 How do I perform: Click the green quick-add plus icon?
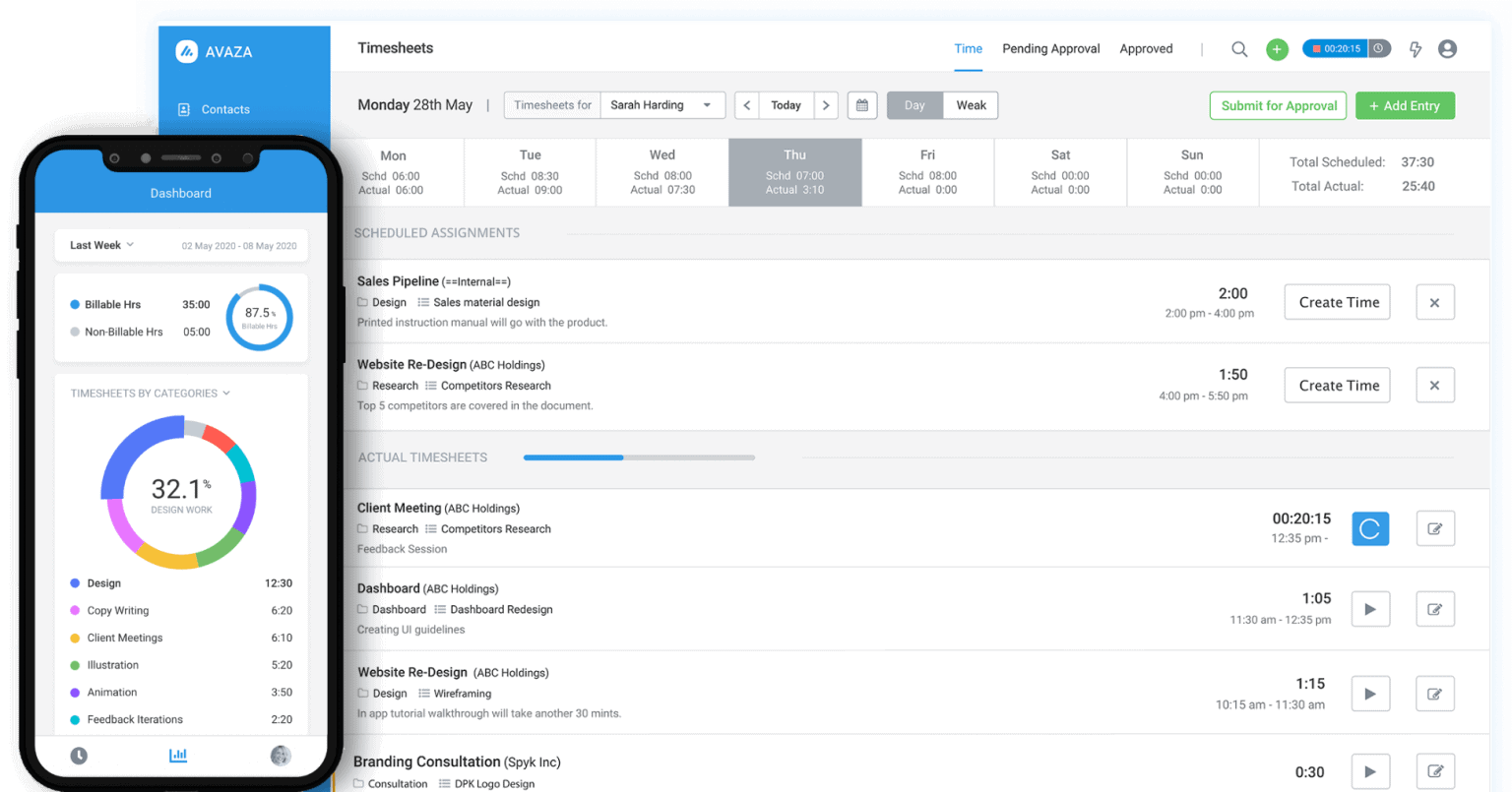(1277, 49)
